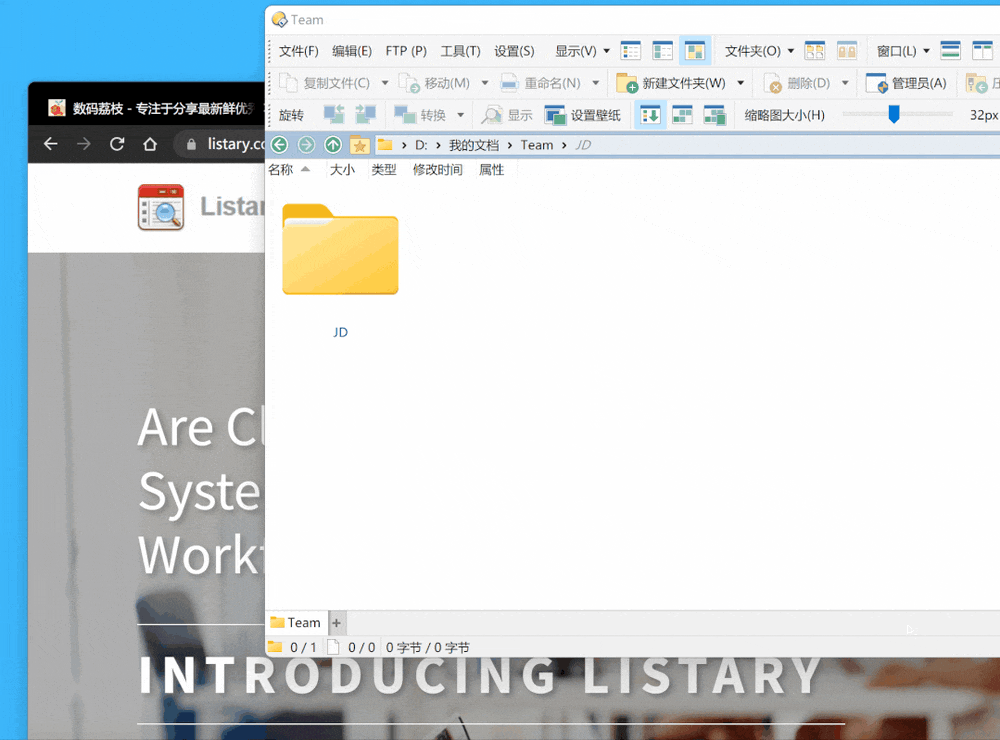Viewport: 1000px width, 740px height.
Task: Toggle the details list view mode button
Action: point(631,51)
